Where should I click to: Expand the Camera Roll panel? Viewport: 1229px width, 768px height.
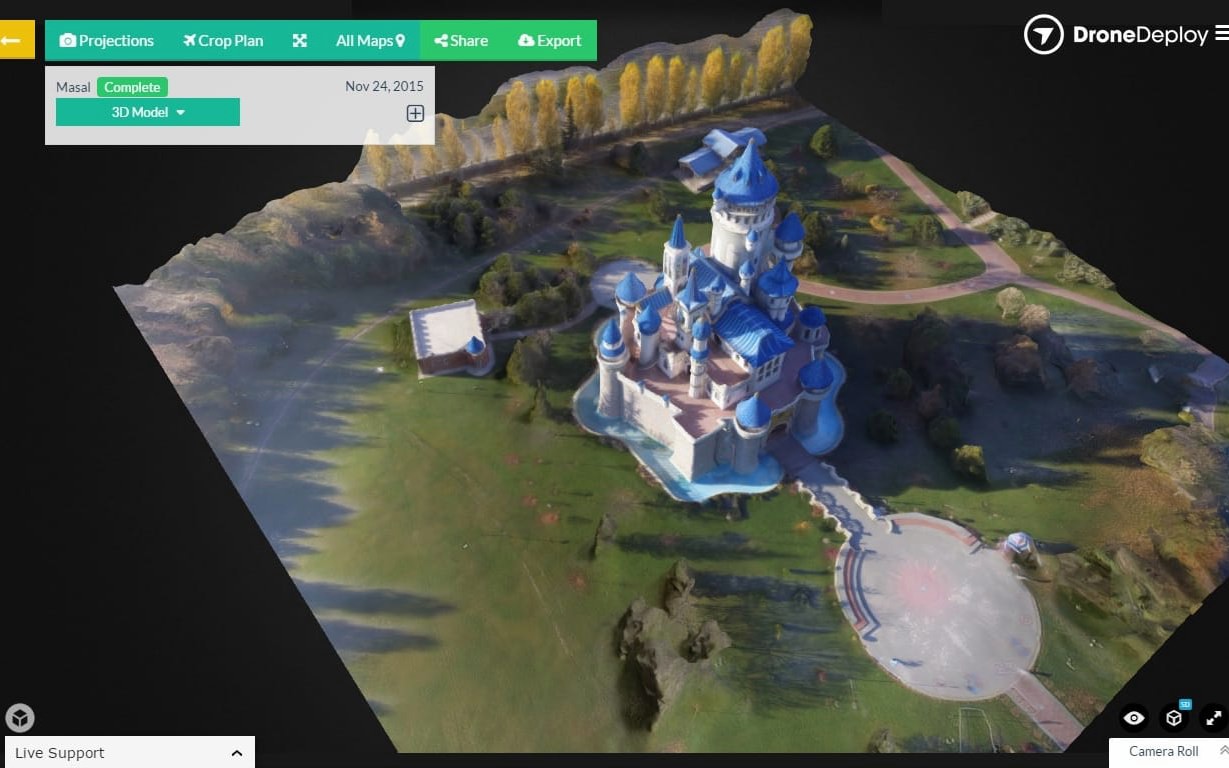pos(1170,752)
